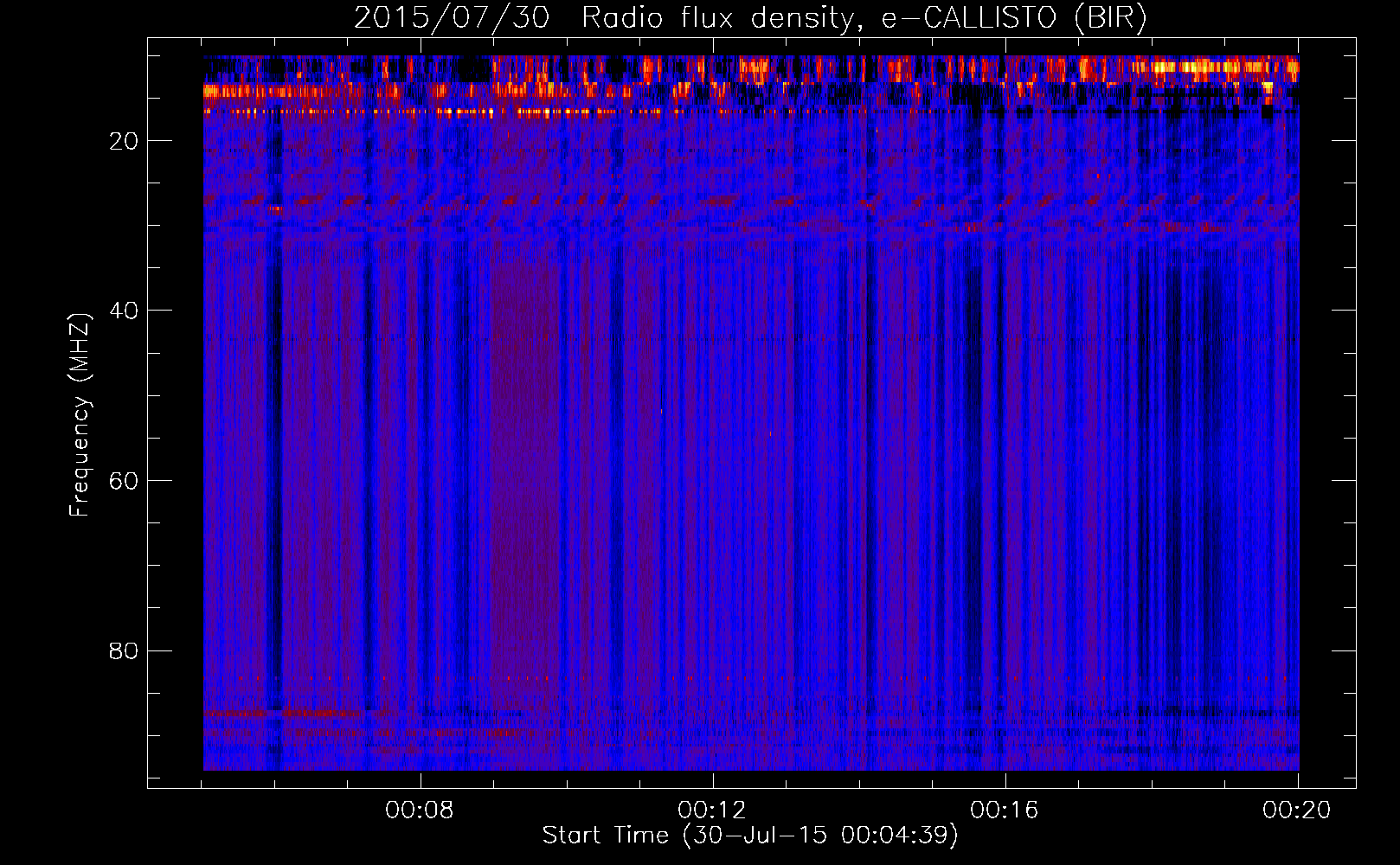Screen dimensions: 1400x865
Task: Click the time tick label "00:16"
Action: (x=1005, y=811)
